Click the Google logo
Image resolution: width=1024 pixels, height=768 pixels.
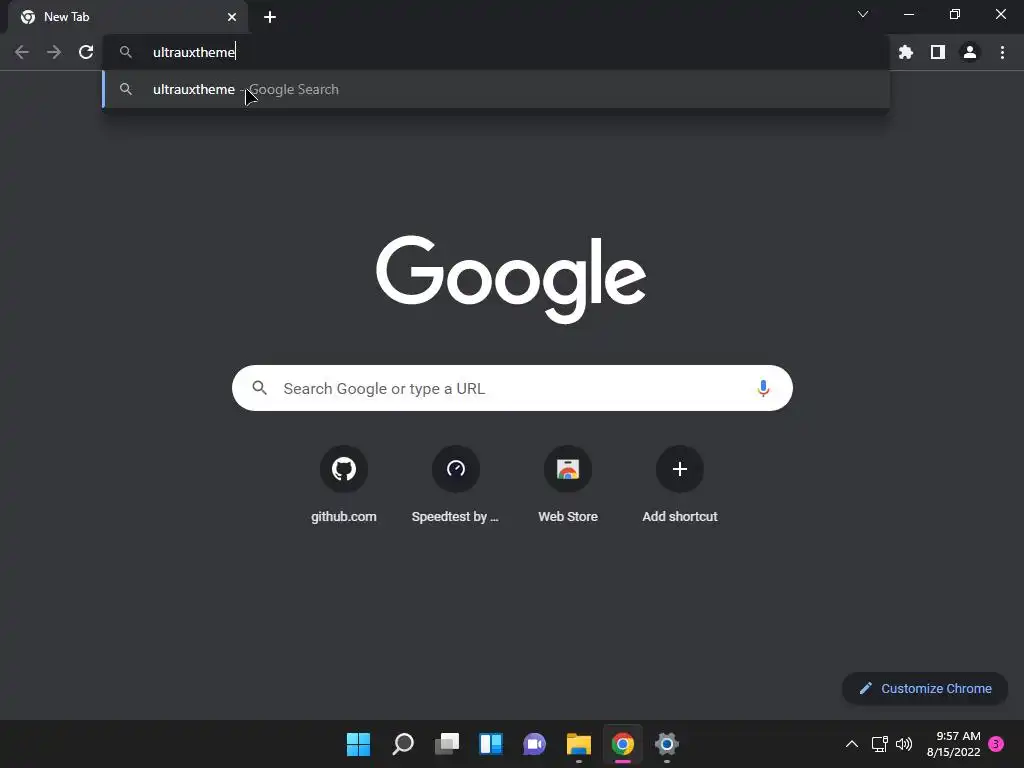511,279
